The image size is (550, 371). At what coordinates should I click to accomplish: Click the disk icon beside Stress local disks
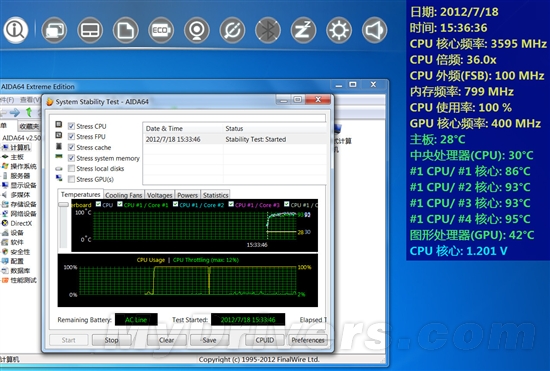(x=59, y=169)
